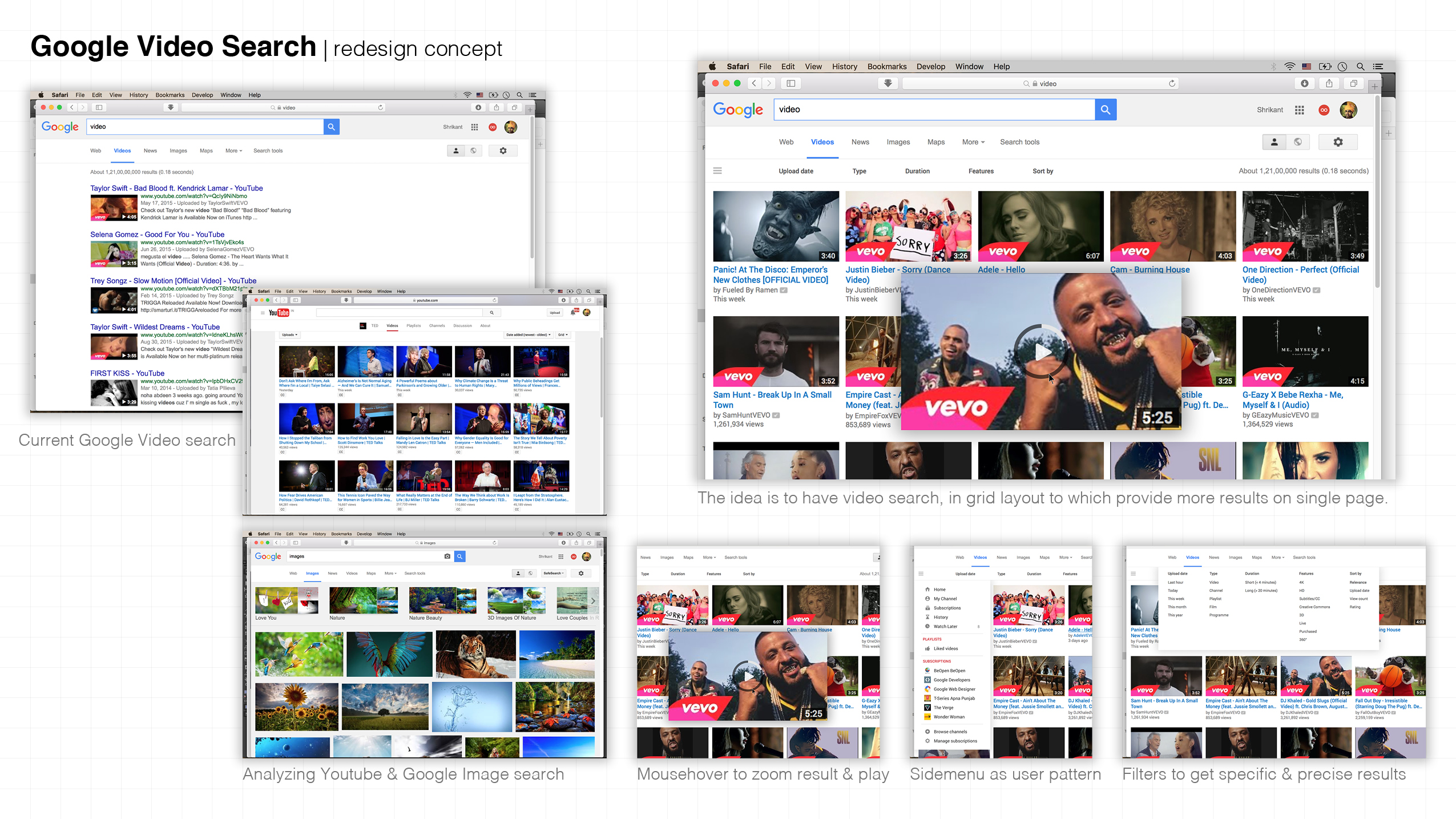Click Search tools in the large redesign window
This screenshot has height=819, width=1456.
tap(1019, 142)
